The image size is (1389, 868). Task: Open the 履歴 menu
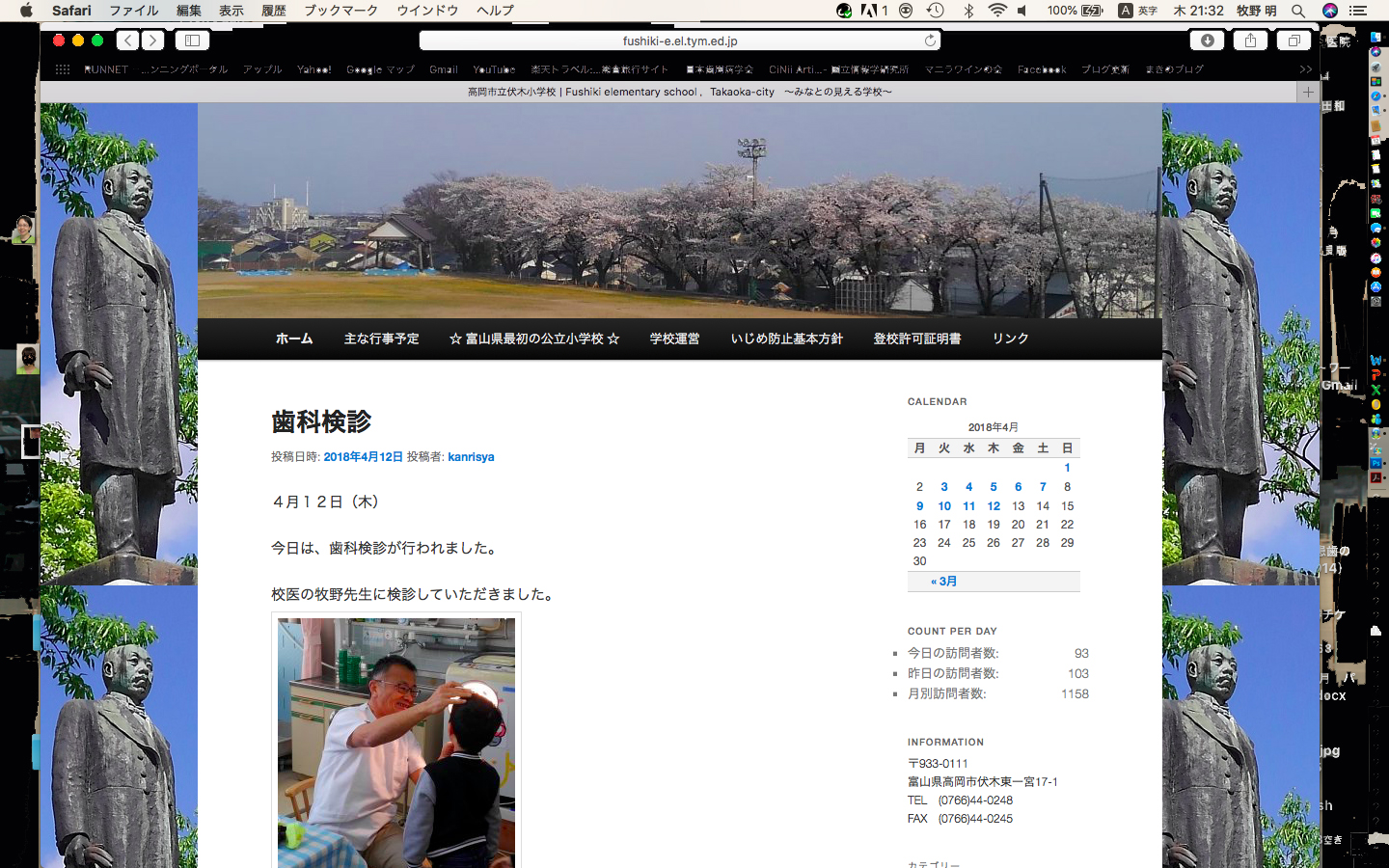274,11
